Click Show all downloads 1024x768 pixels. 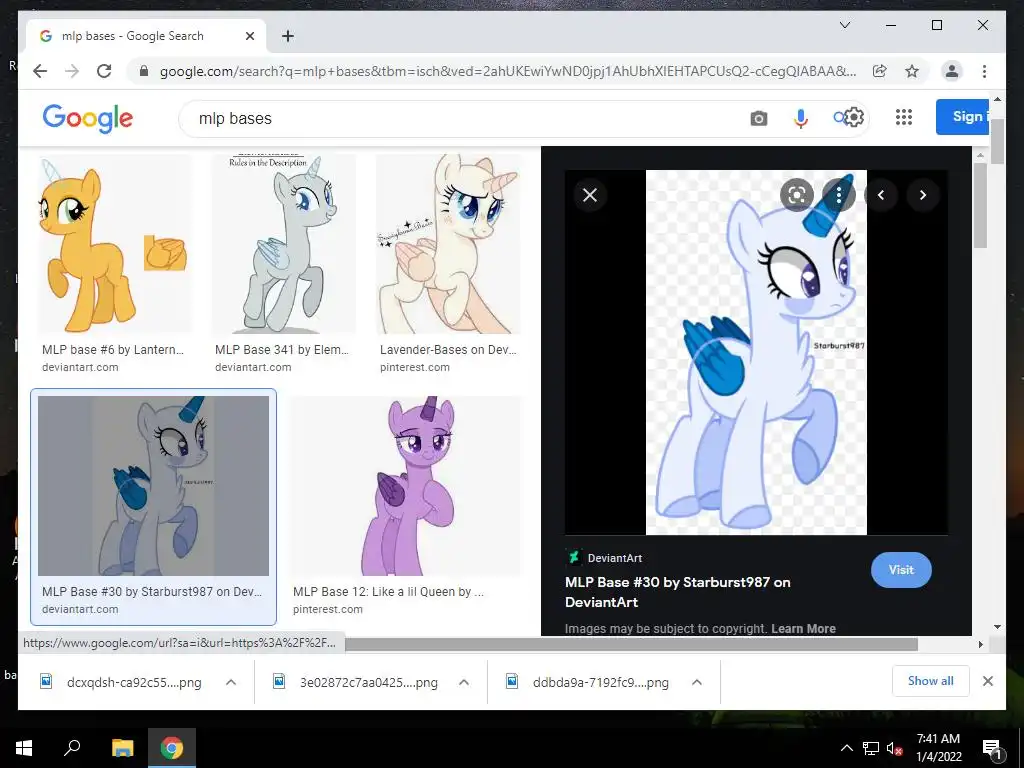pyautogui.click(x=931, y=681)
